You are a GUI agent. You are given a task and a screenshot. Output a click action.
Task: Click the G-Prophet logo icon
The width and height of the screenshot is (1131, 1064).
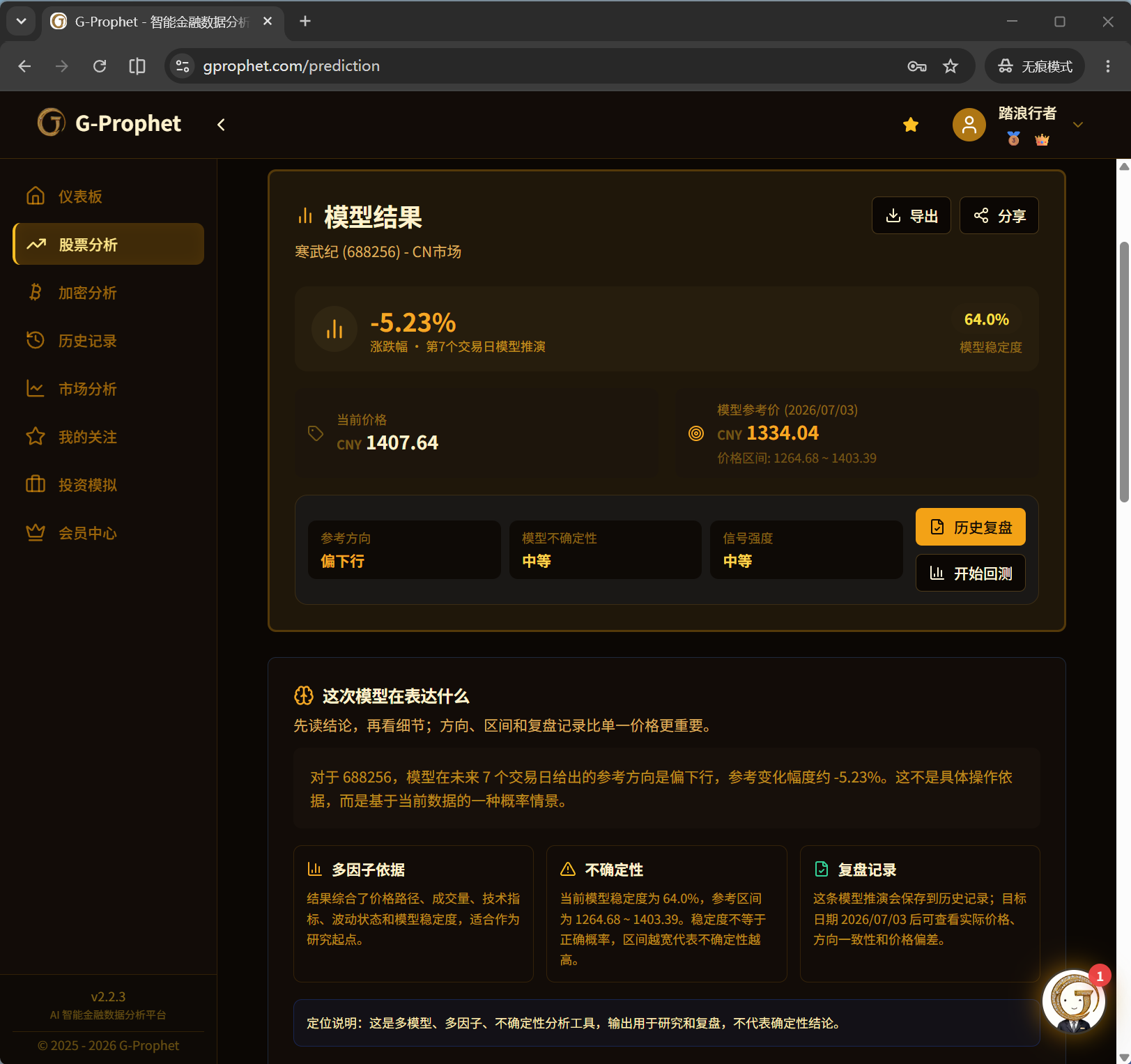52,123
